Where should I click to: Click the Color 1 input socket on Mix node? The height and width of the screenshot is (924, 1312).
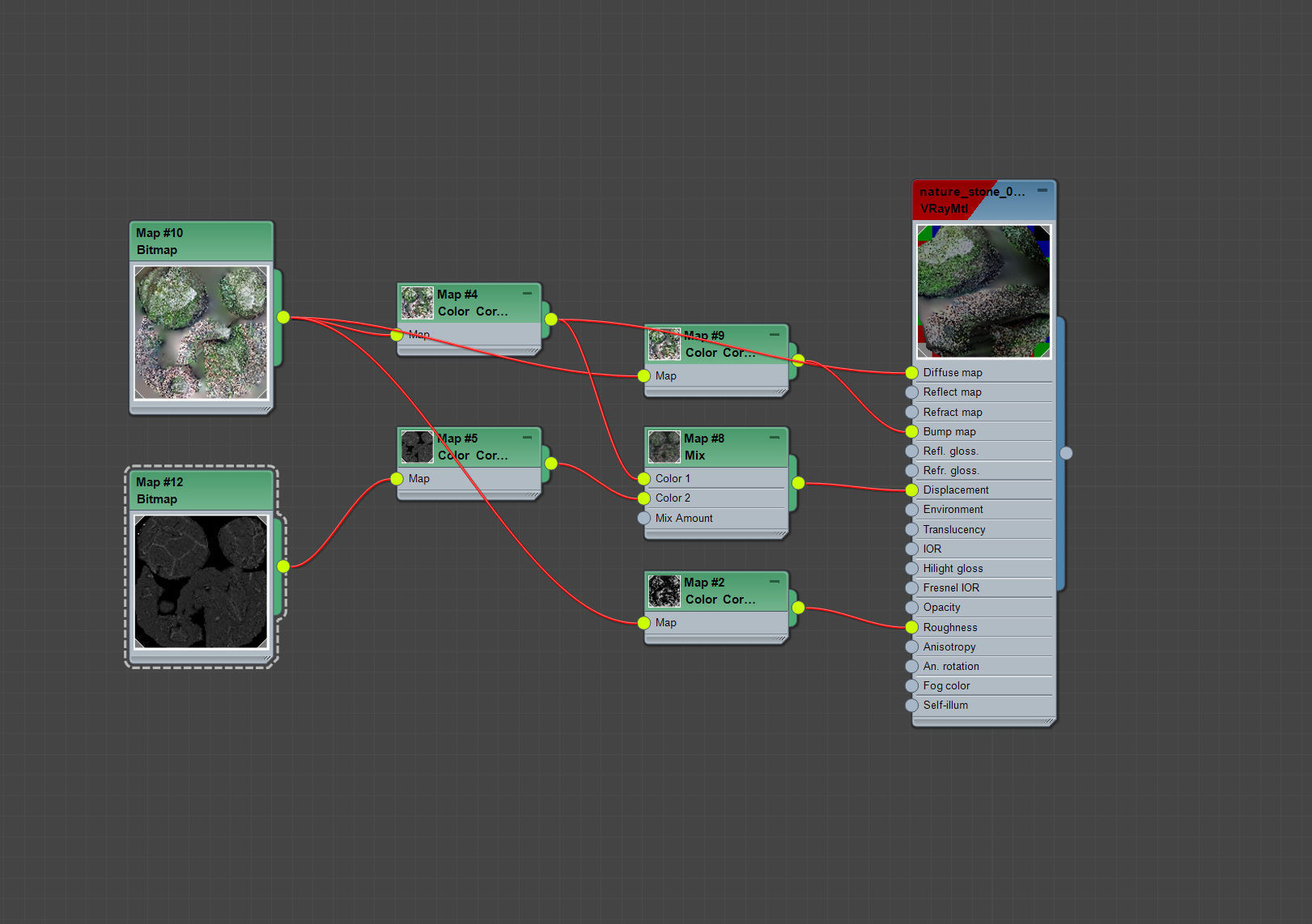[643, 479]
